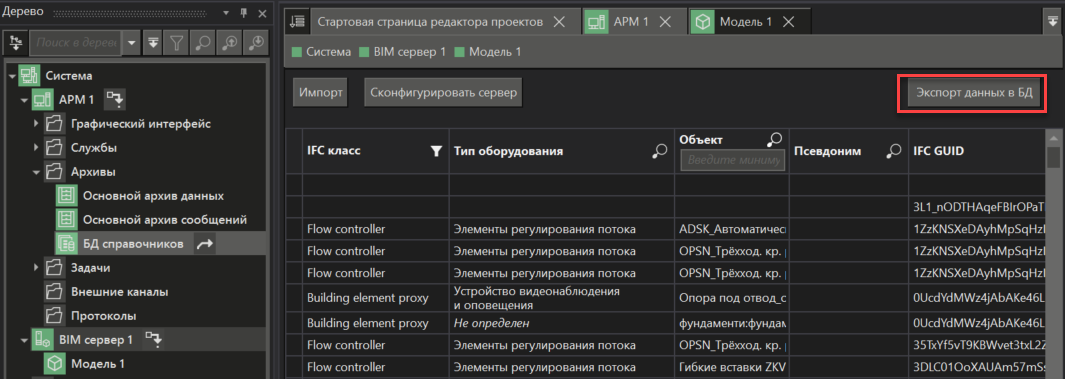This screenshot has width=1065, height=379.
Task: Click the search-next (down arrow) magnifier icon
Action: [256, 43]
